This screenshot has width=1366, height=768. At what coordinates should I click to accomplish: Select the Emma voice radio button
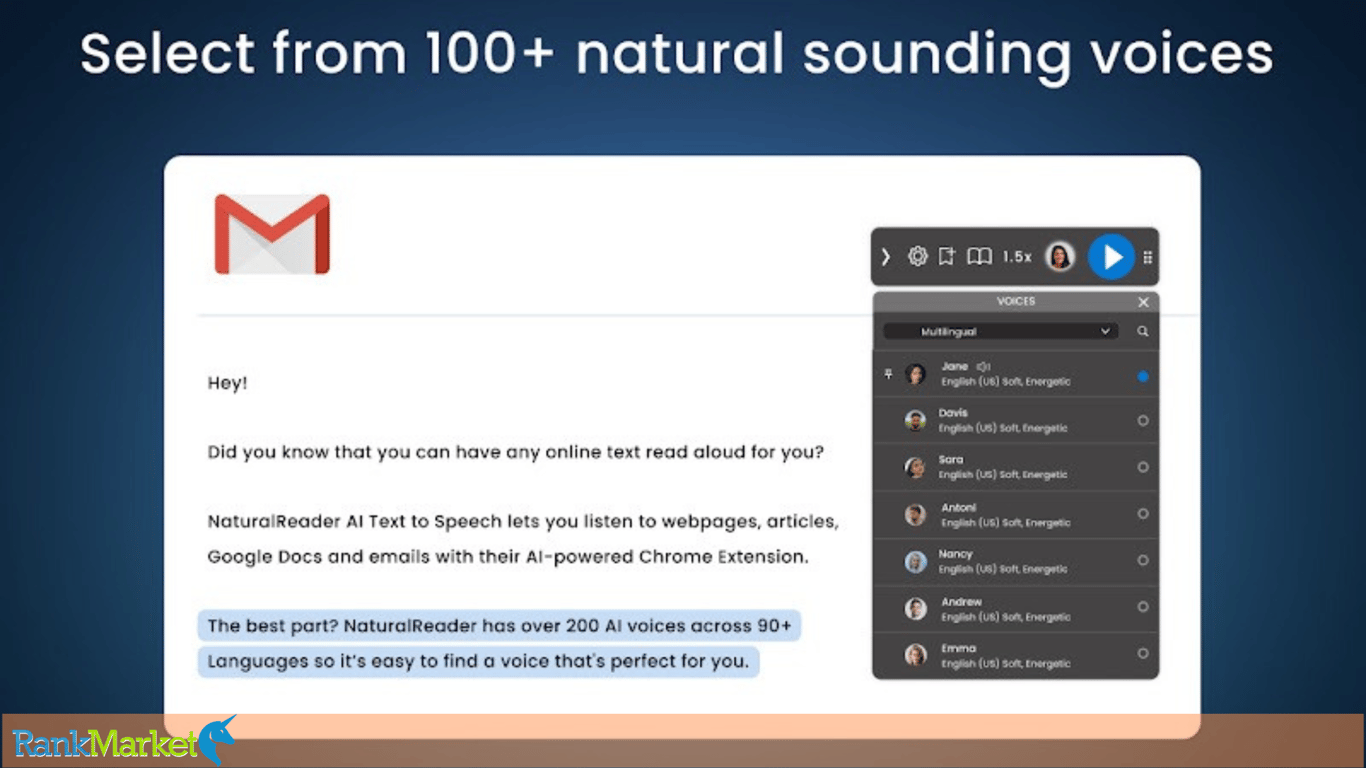[1143, 653]
